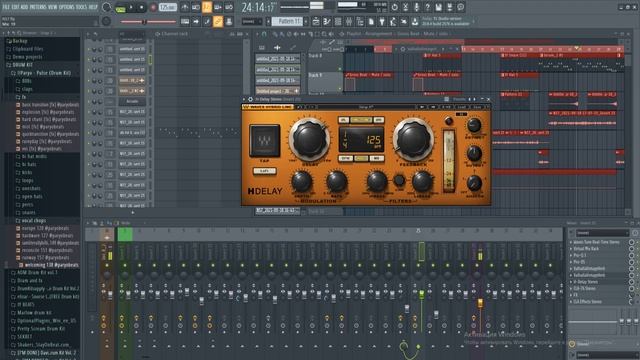This screenshot has height=360, width=640.
Task: Open H-Delay plugin window gear settings
Action: 250,99
